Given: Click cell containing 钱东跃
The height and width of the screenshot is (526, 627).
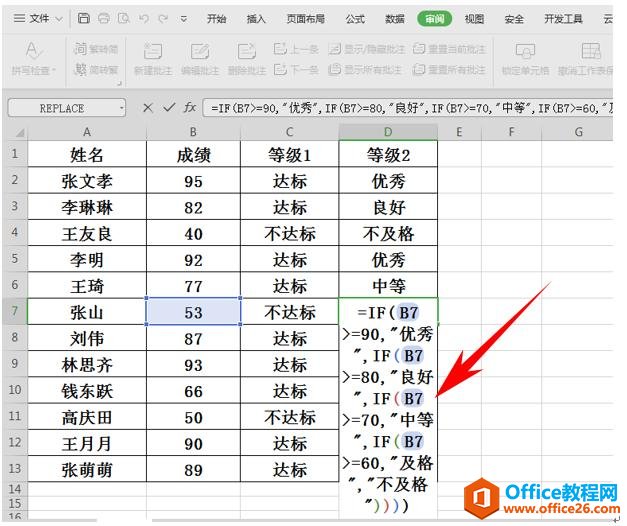Looking at the screenshot, I should click(x=87, y=390).
